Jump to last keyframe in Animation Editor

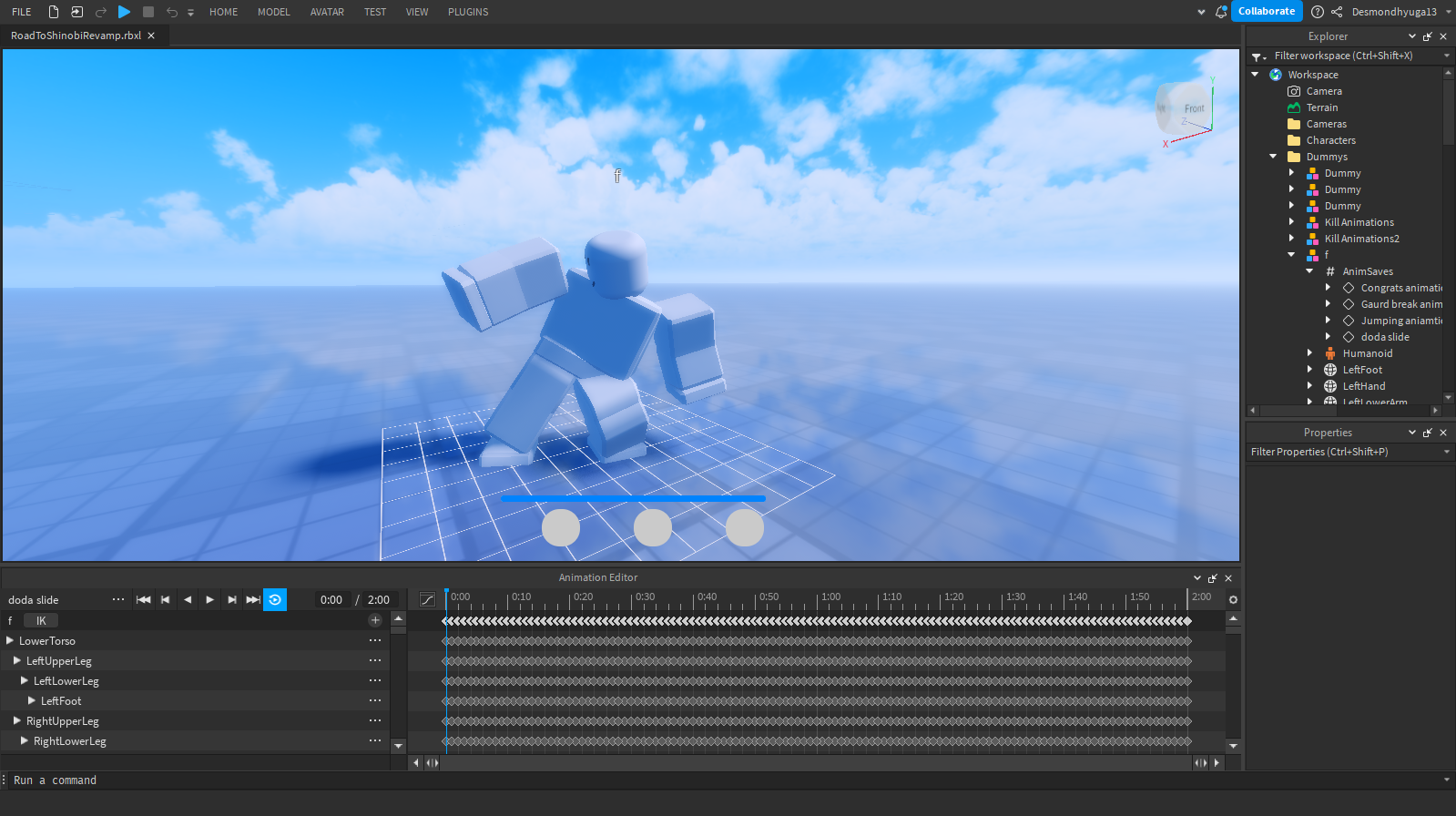(x=253, y=599)
